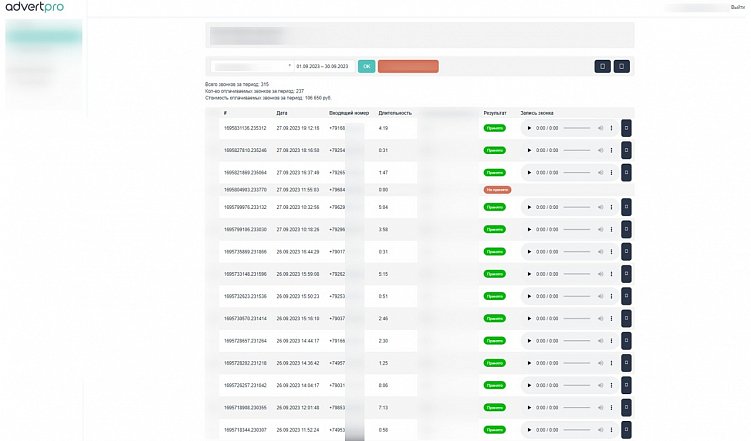Play the recording of the 1:47 call

click(529, 172)
